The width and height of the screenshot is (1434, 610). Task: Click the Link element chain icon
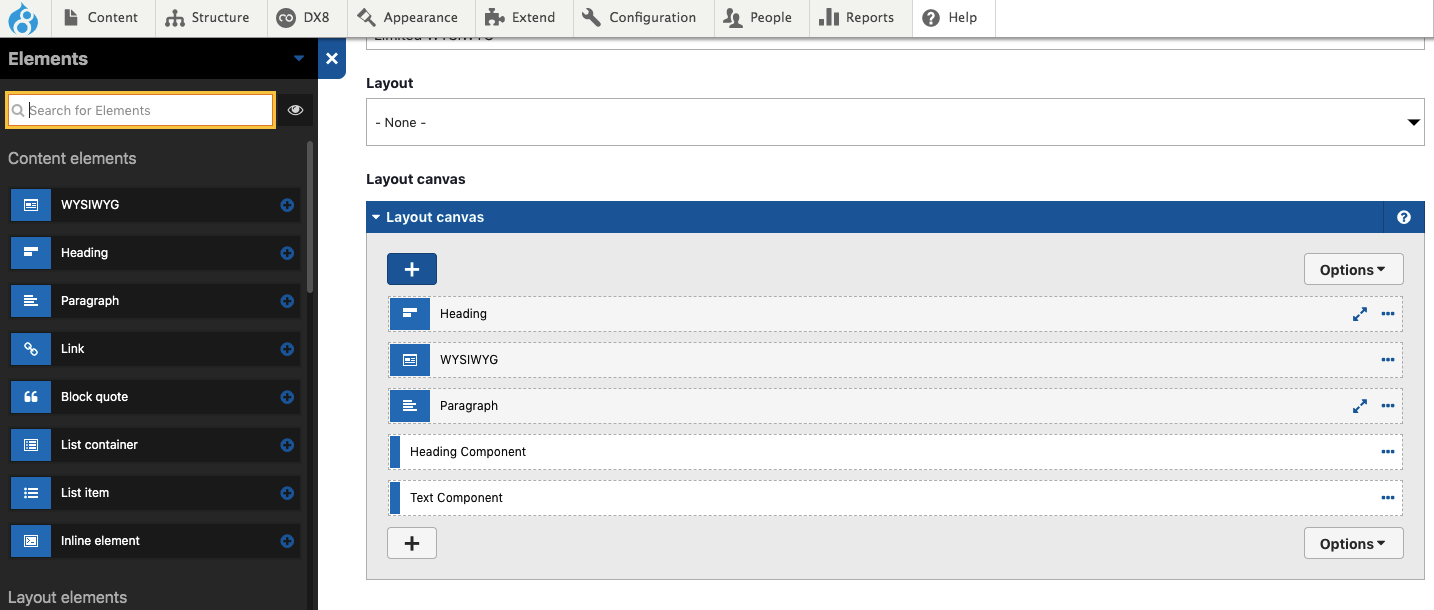(31, 349)
